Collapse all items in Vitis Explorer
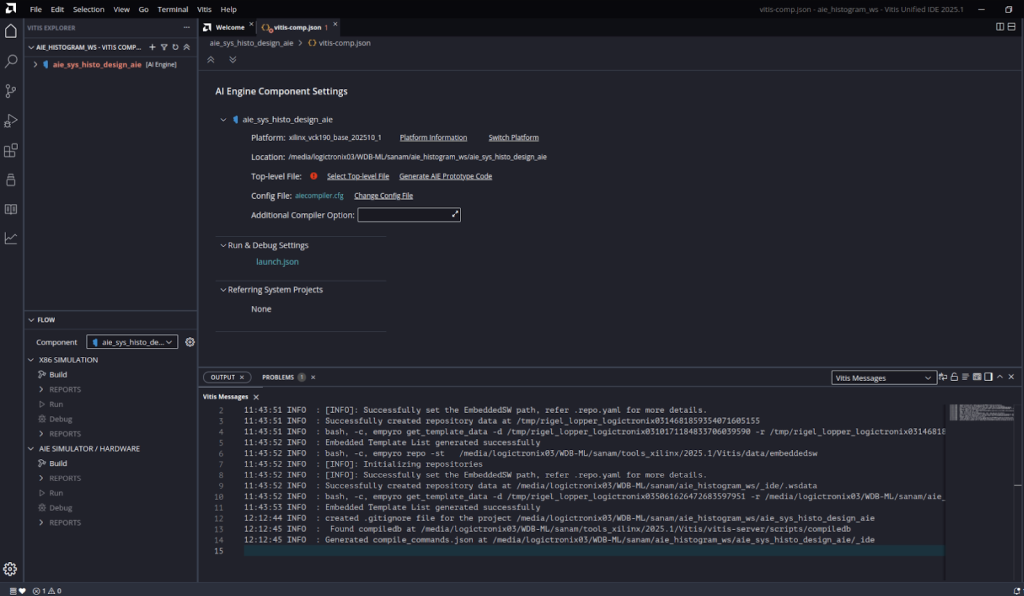1024x596 pixels. 187,47
